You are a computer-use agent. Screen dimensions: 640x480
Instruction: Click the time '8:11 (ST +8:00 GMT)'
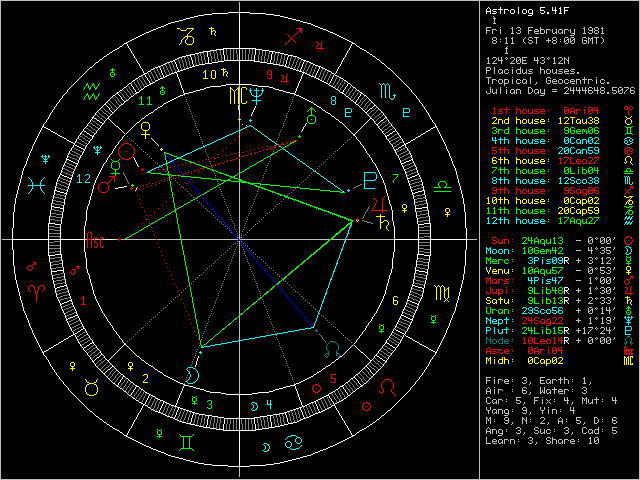point(548,41)
